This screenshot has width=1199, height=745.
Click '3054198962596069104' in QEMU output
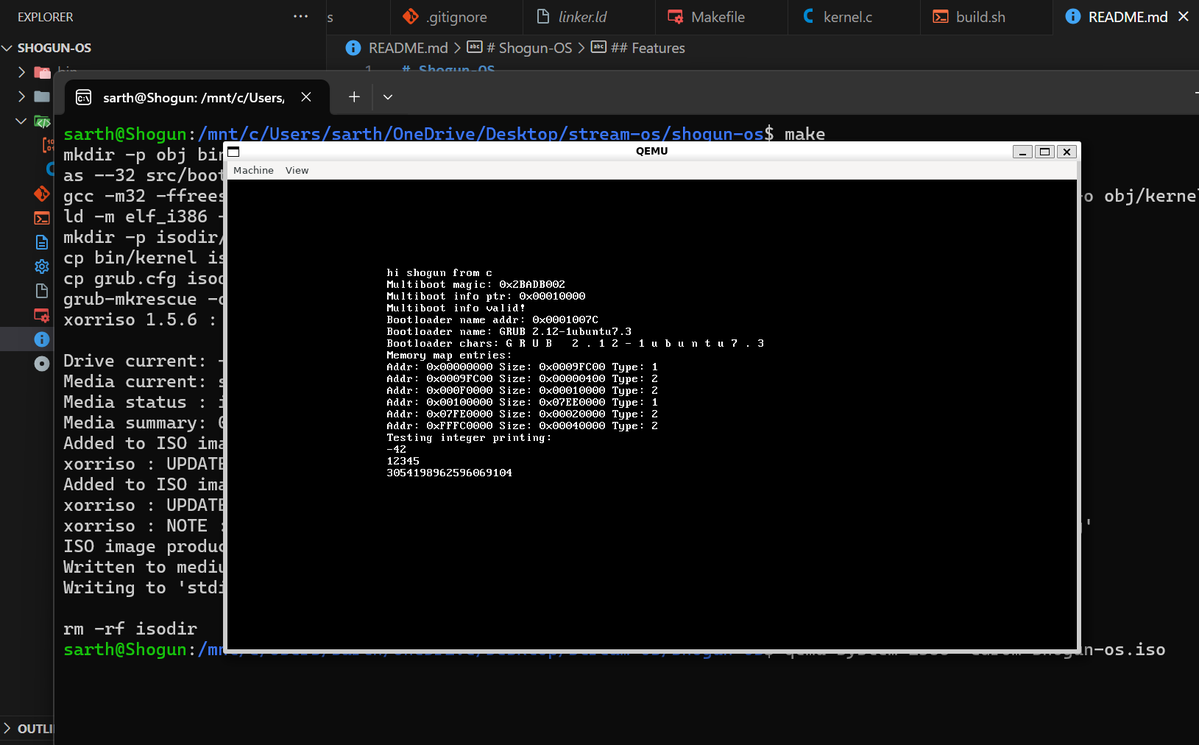(449, 473)
